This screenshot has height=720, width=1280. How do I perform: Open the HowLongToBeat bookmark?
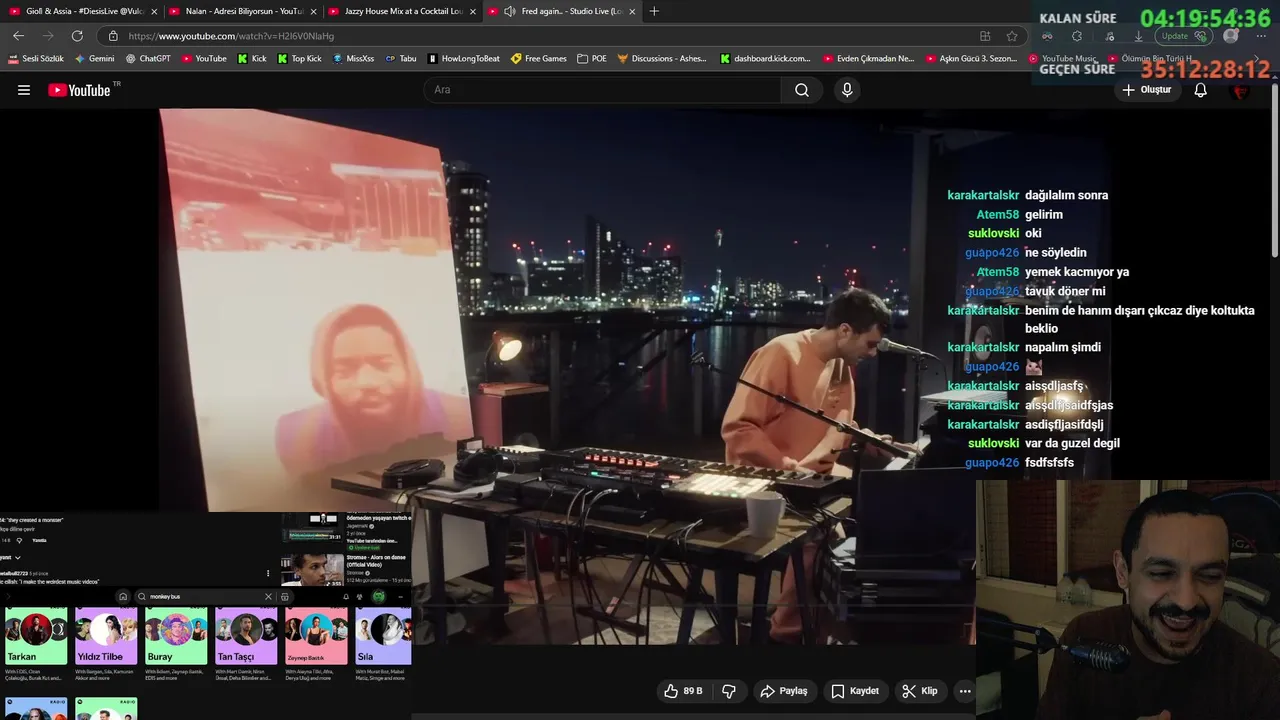click(x=463, y=59)
